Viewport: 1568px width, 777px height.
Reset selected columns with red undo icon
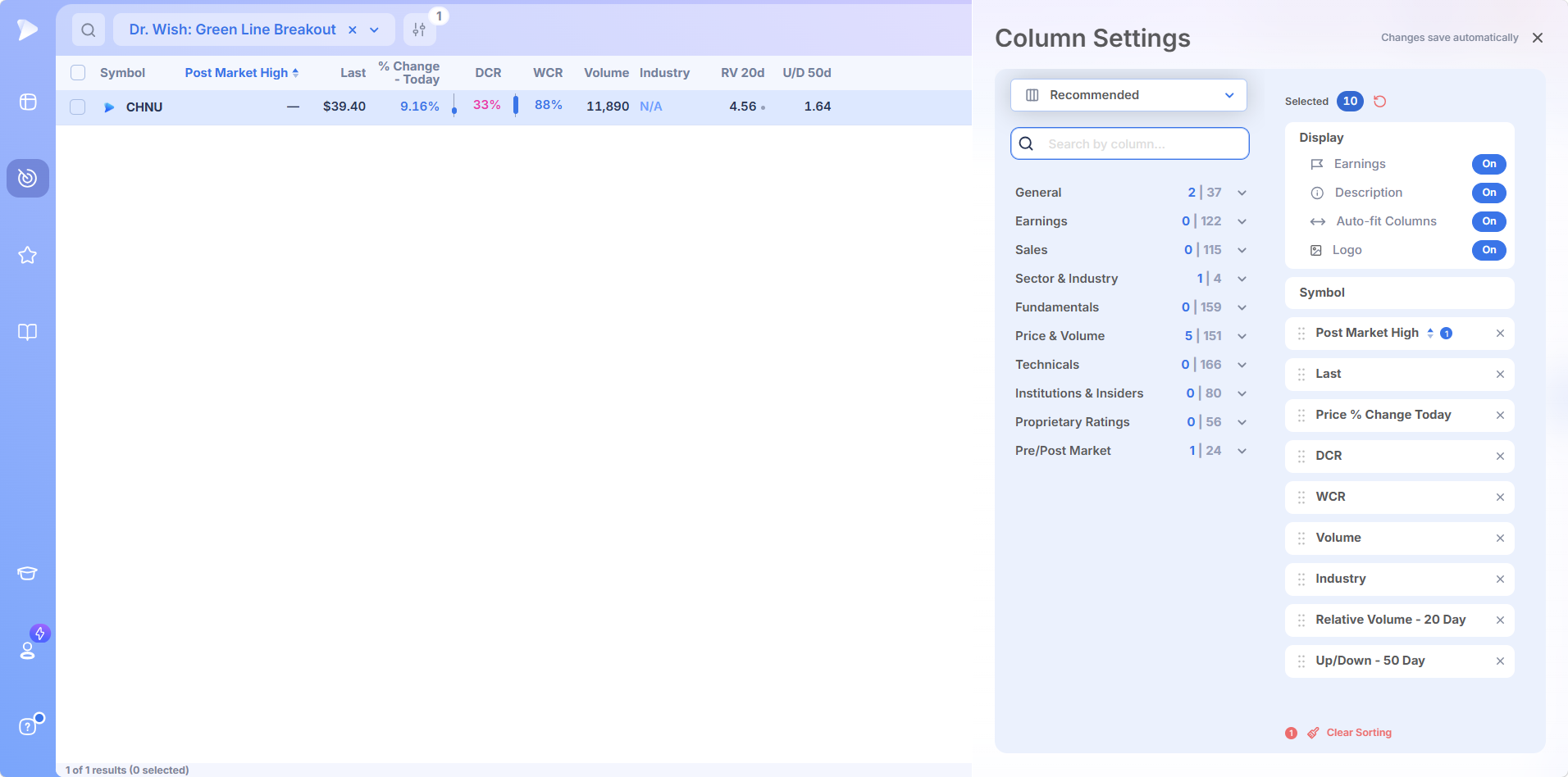point(1380,102)
